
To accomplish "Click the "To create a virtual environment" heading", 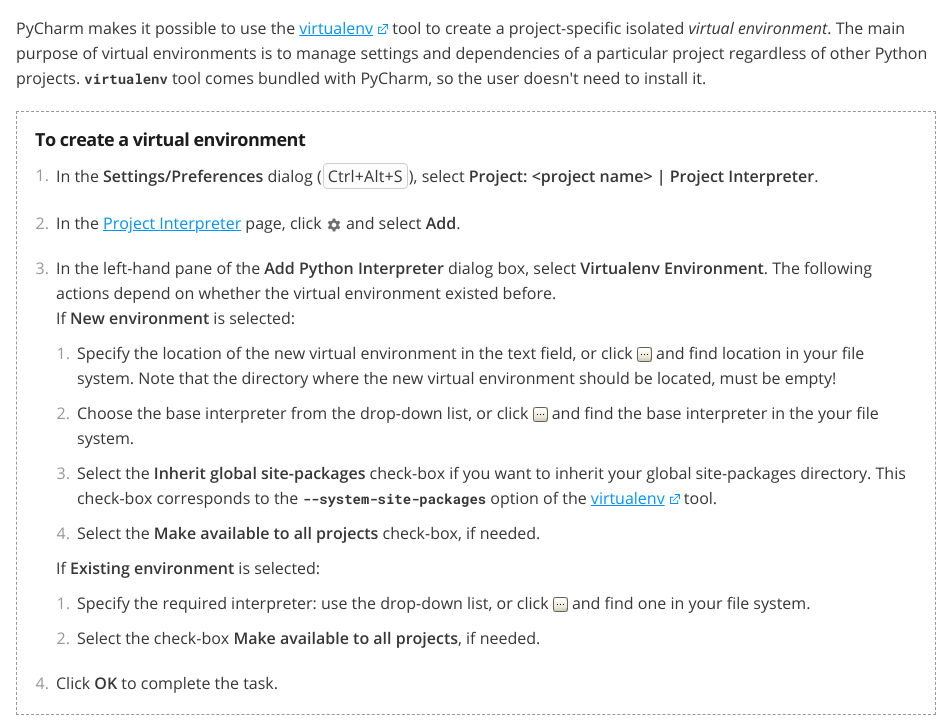I will tap(170, 140).
